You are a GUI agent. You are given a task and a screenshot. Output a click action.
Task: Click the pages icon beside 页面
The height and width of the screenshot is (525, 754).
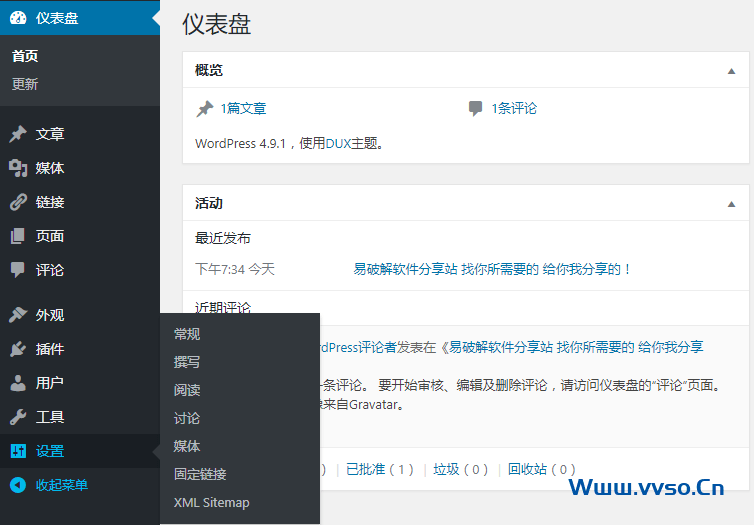tap(18, 236)
